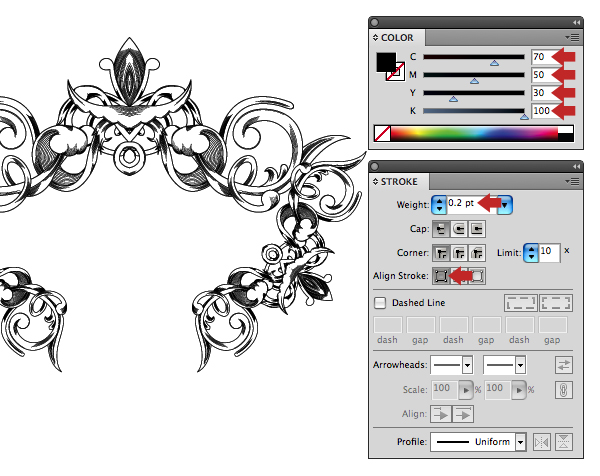600x476 pixels.
Task: Choose the Miter Join corner icon
Action: (x=441, y=253)
